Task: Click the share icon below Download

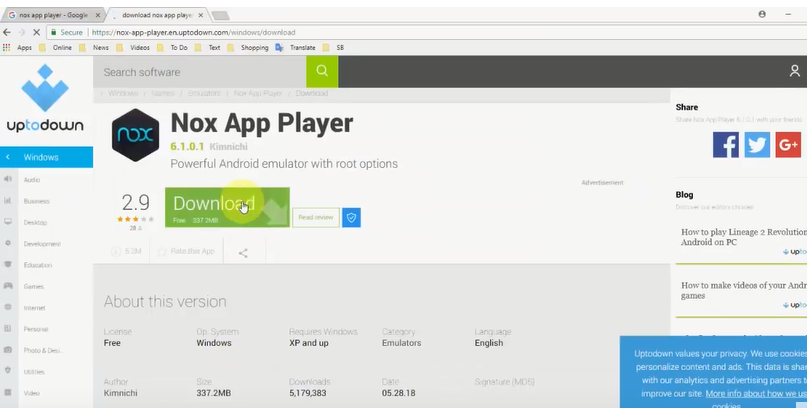Action: click(243, 253)
